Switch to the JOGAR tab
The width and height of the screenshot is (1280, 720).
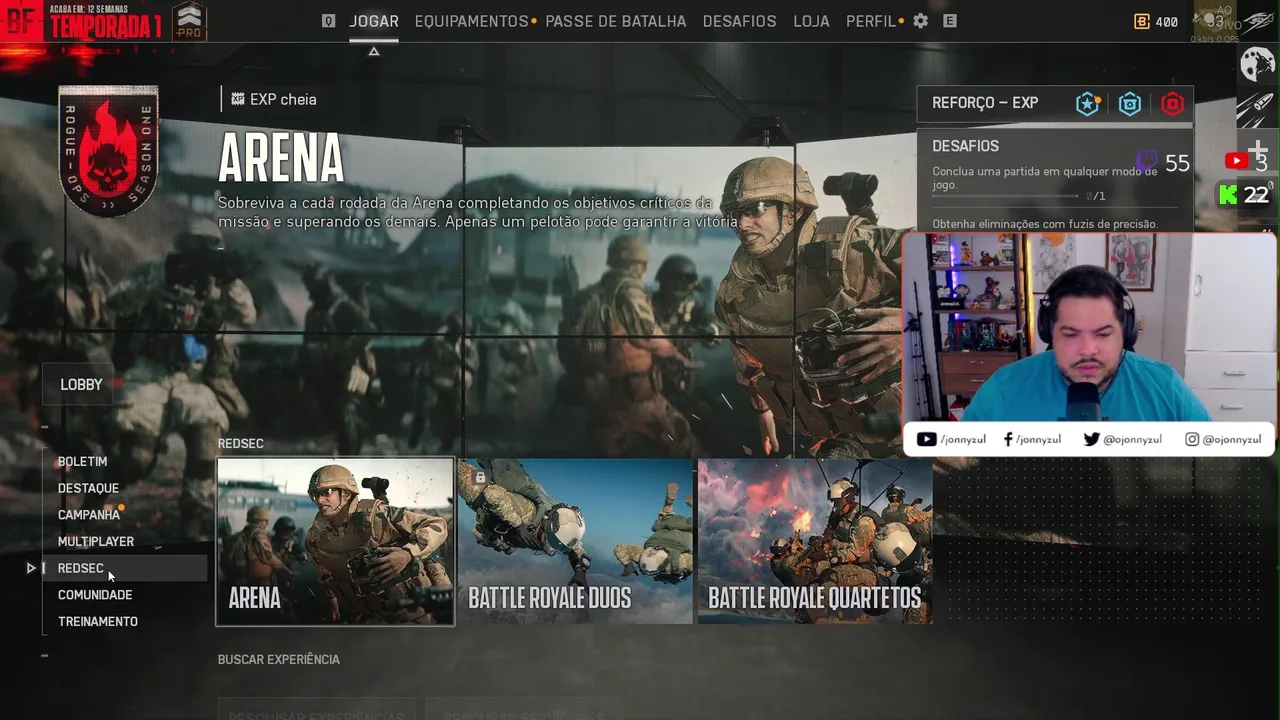click(x=374, y=21)
